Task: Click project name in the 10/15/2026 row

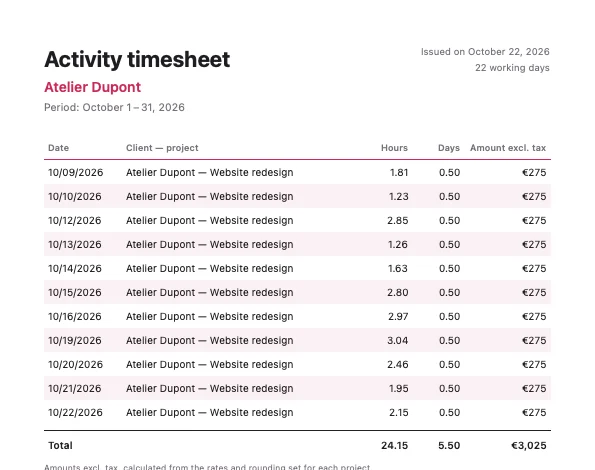Action: (209, 292)
